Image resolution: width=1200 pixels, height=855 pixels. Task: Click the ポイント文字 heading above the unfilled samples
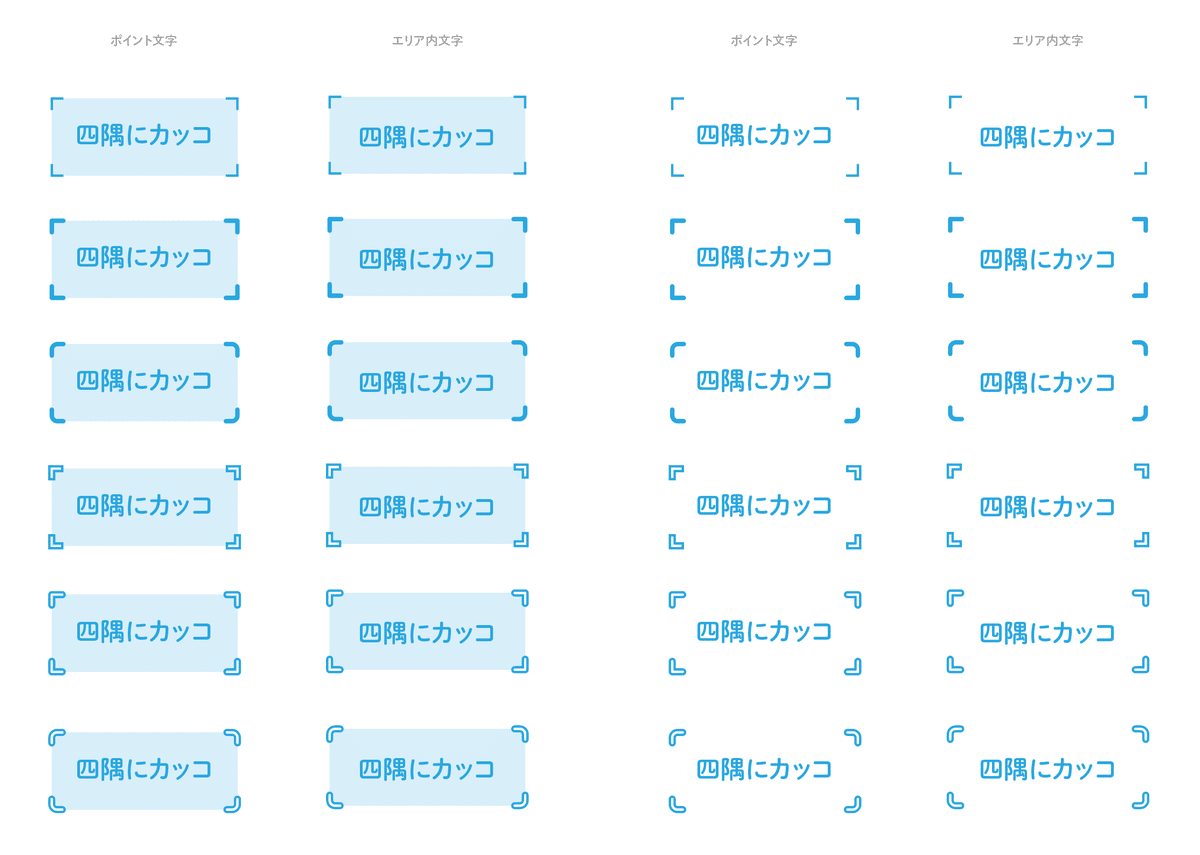click(x=764, y=41)
